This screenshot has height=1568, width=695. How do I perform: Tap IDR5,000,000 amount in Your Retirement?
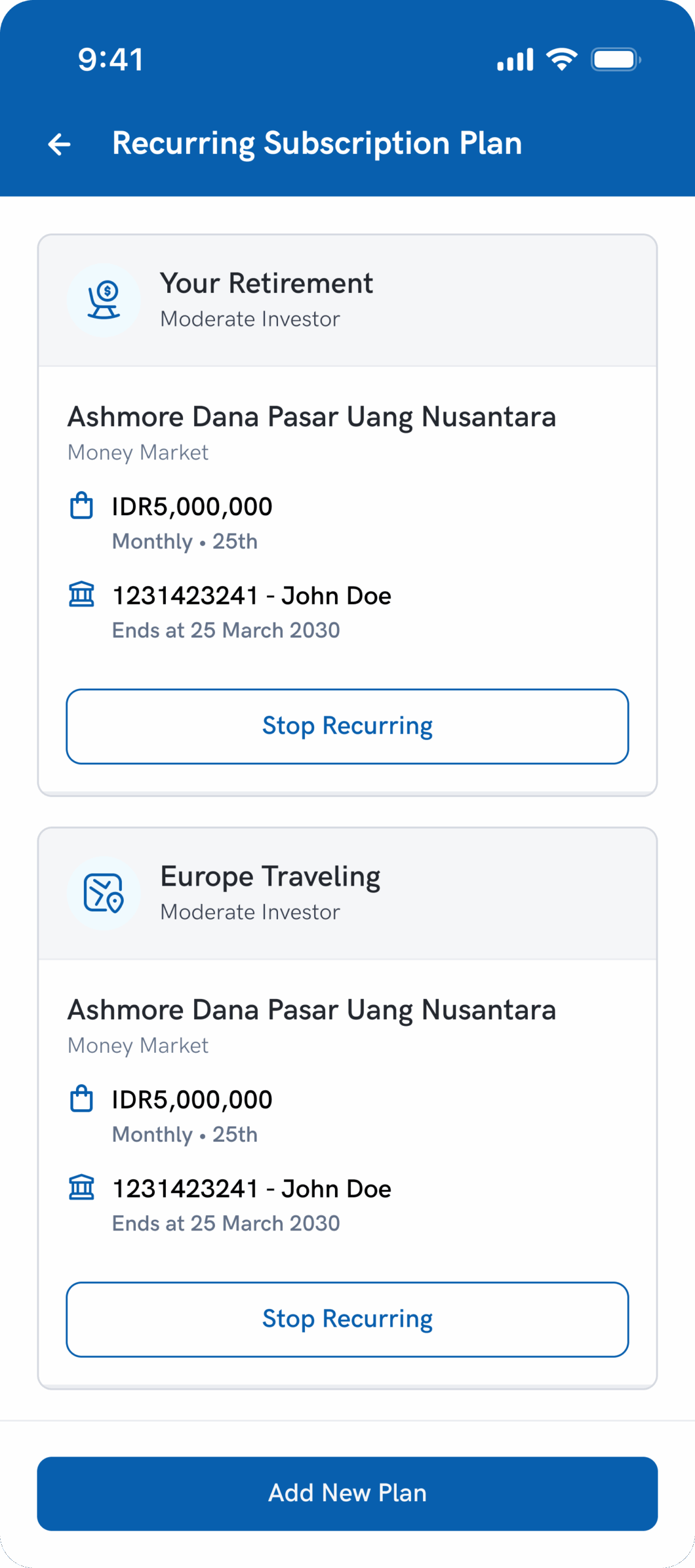coord(192,507)
